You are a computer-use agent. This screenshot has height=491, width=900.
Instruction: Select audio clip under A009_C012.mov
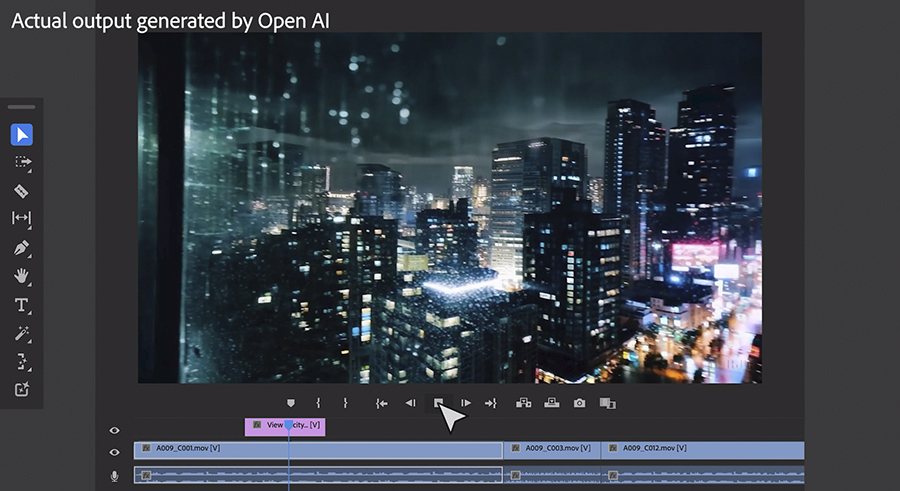[x=703, y=475]
